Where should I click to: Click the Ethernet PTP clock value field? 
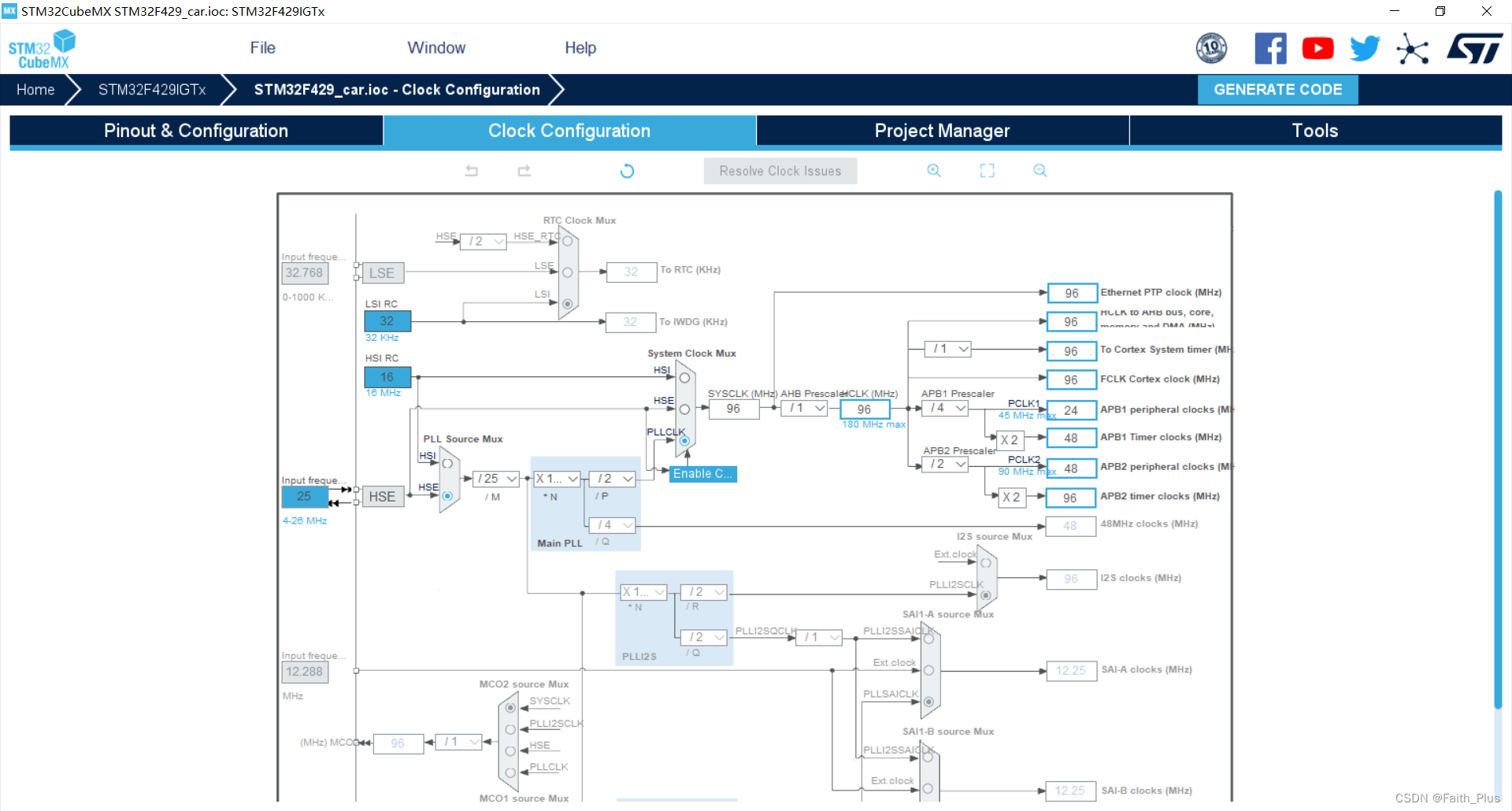click(x=1072, y=294)
